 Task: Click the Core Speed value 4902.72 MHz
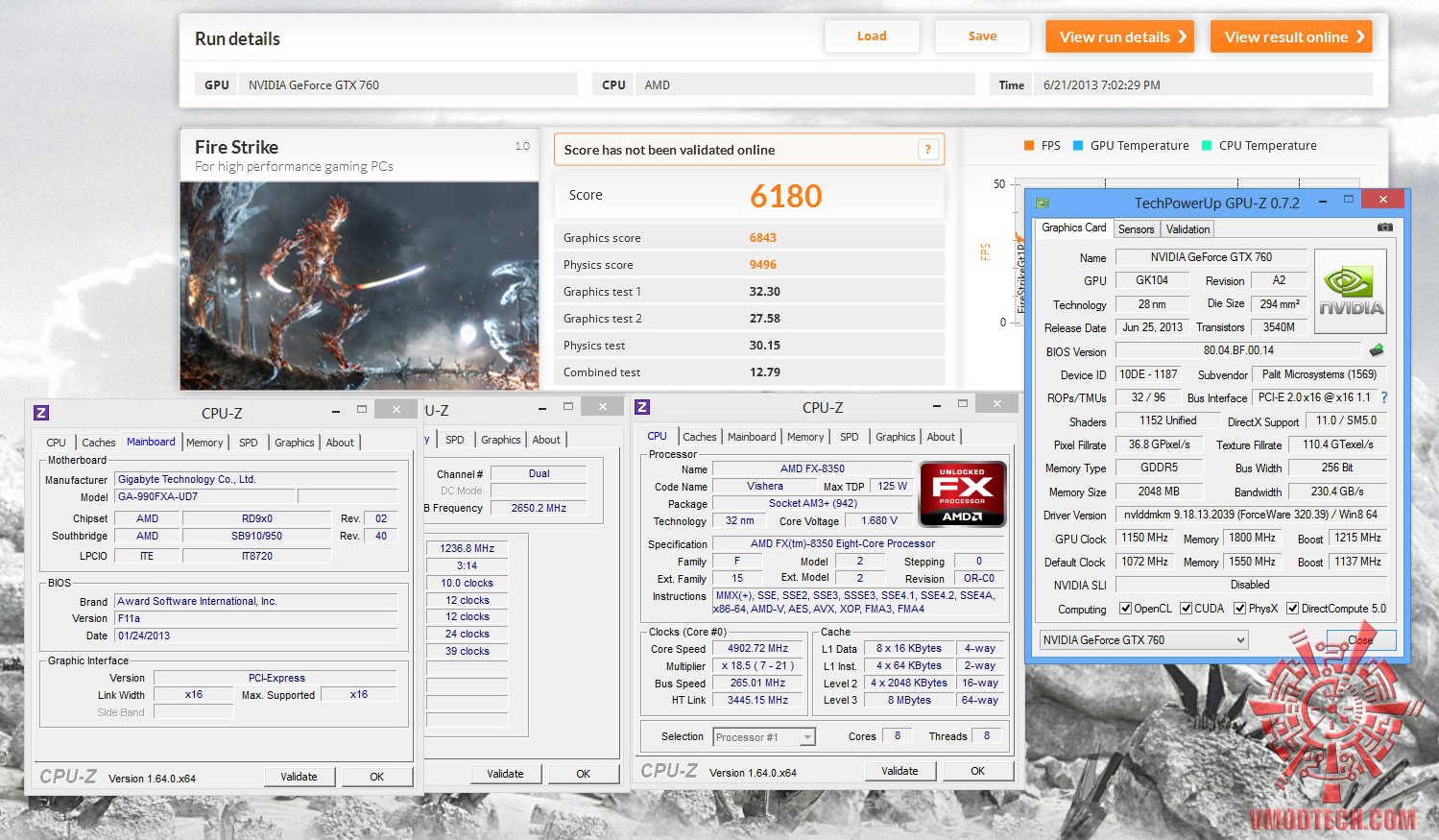click(x=757, y=649)
